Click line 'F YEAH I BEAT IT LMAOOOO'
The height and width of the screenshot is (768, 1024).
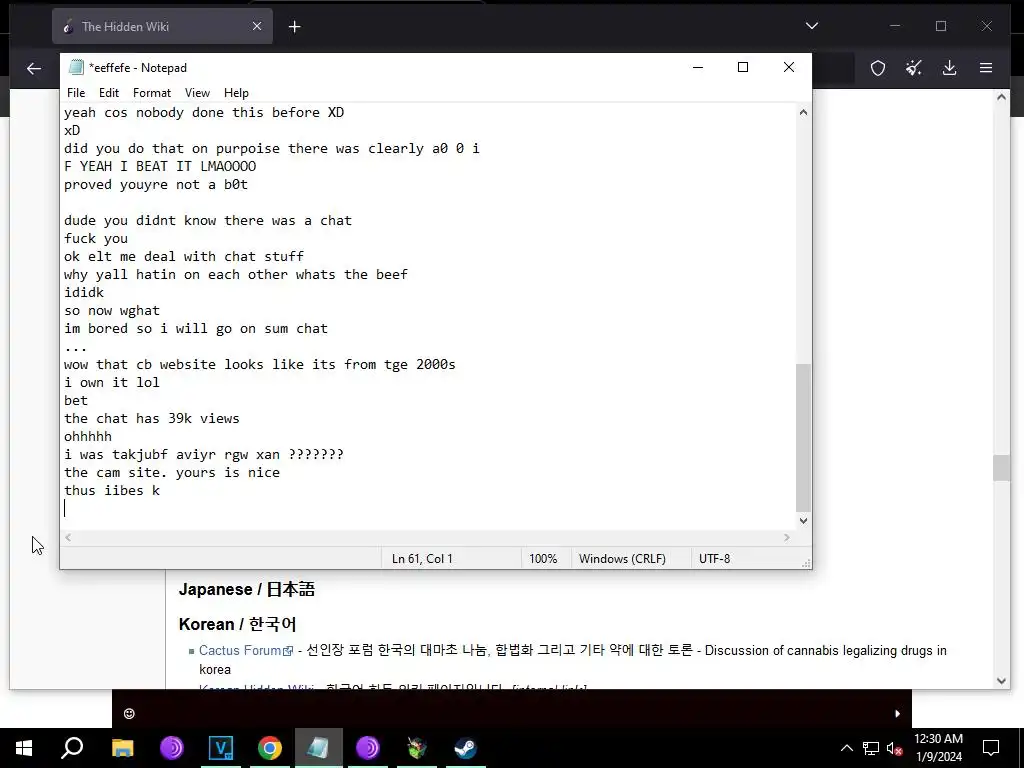[x=160, y=167]
